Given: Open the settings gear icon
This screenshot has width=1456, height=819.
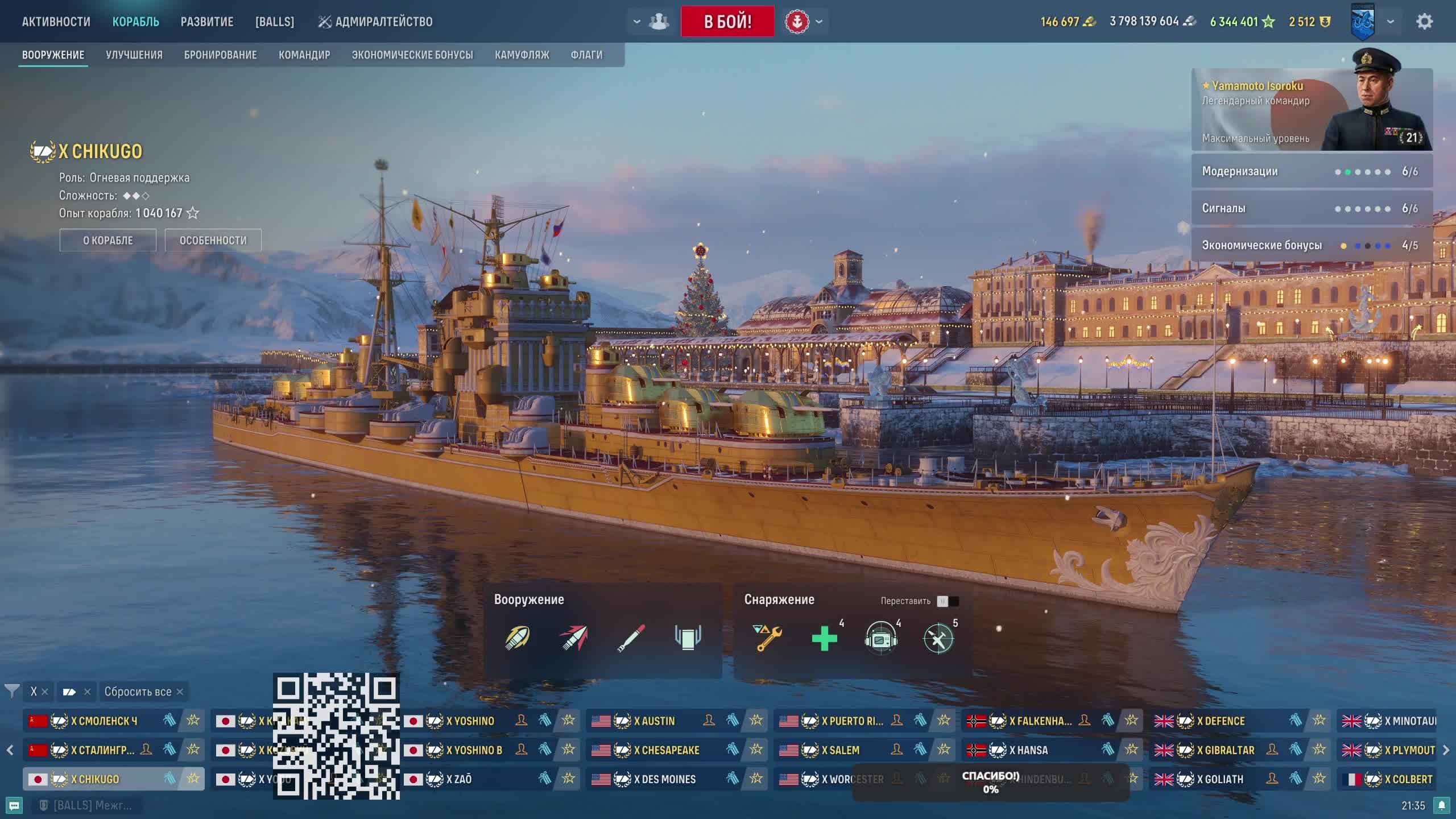Looking at the screenshot, I should [1424, 22].
